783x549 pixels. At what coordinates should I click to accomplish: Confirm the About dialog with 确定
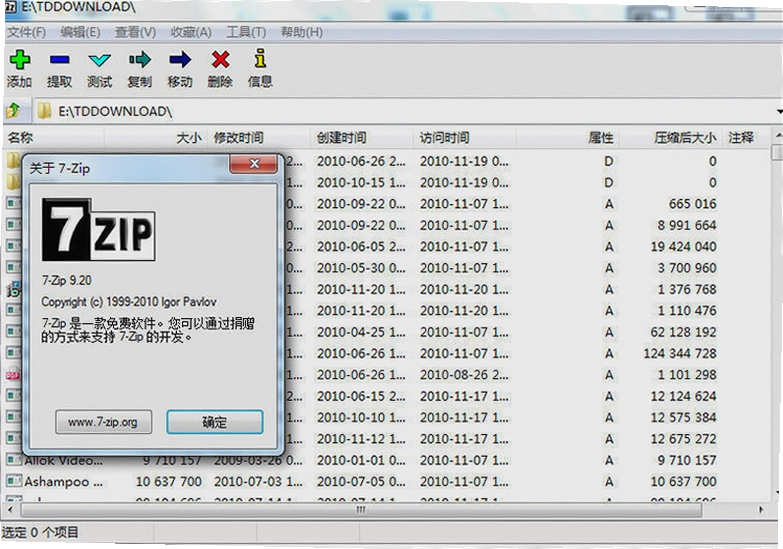click(x=215, y=422)
